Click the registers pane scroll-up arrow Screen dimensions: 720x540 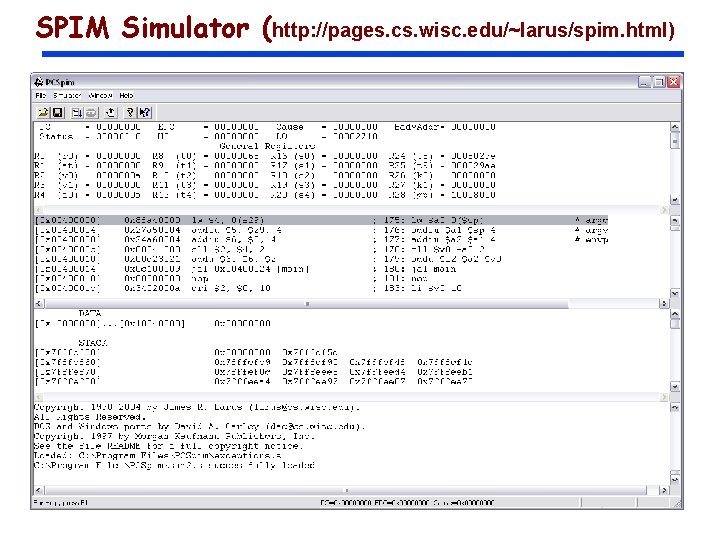(x=675, y=127)
